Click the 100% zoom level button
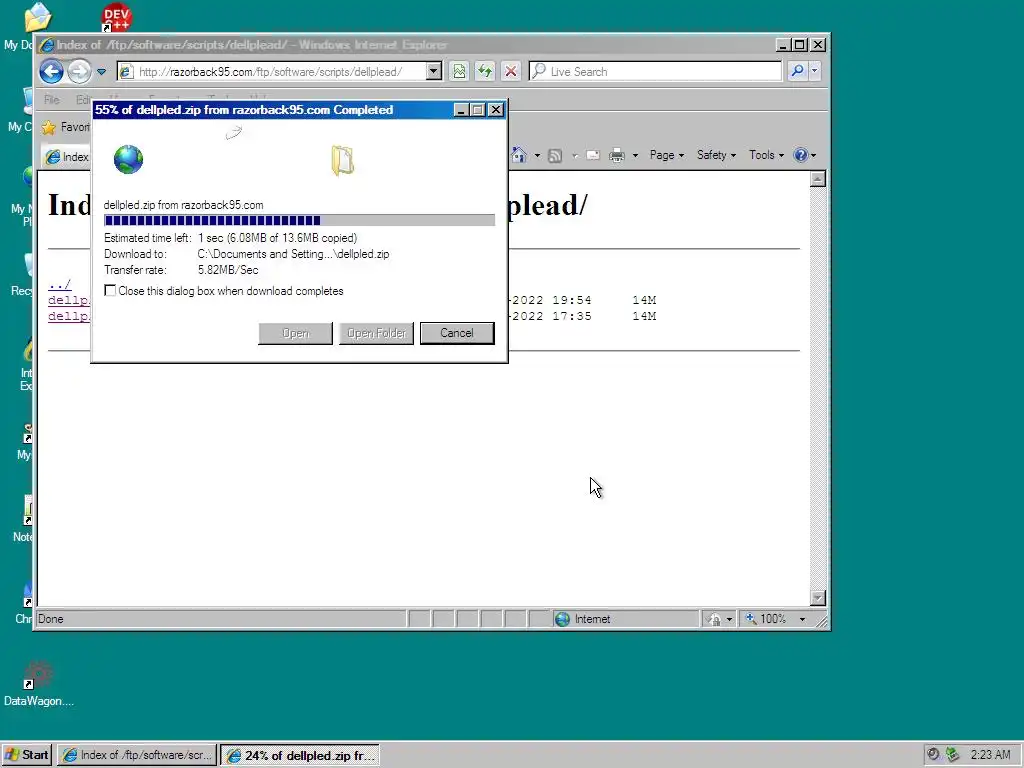1024x768 pixels. [766, 618]
